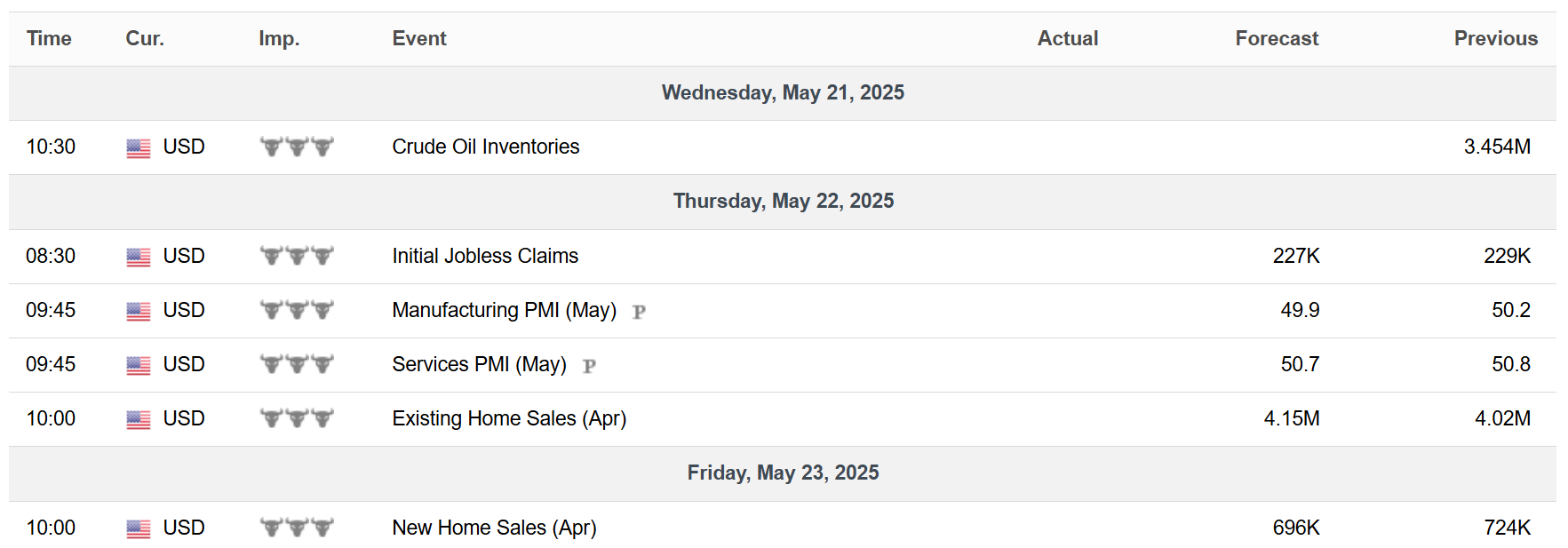Click the US flag in New Home Sales row
The width and height of the screenshot is (1568, 548).
(x=139, y=529)
